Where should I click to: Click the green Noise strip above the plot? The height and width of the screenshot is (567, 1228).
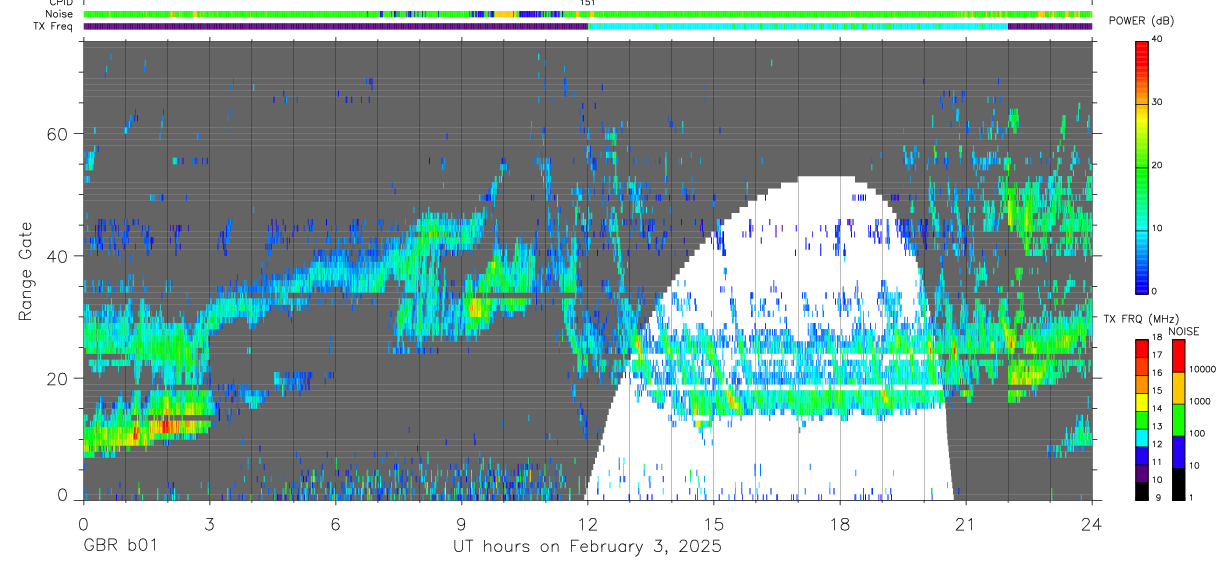587,14
